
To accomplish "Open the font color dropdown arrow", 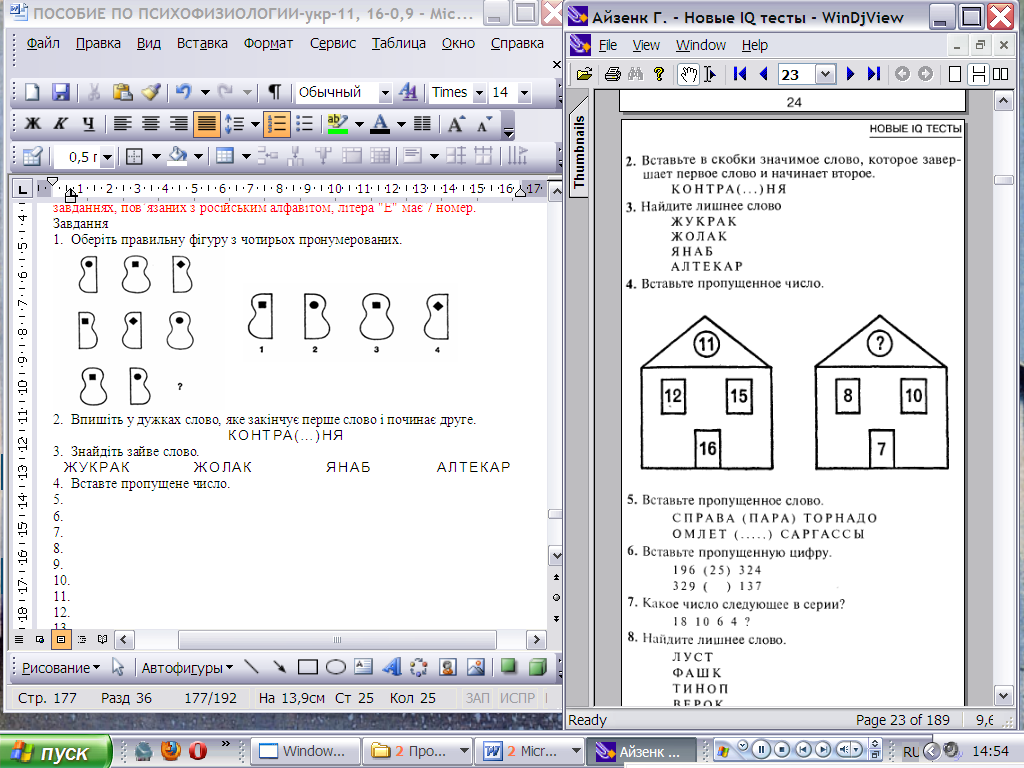I will point(402,123).
